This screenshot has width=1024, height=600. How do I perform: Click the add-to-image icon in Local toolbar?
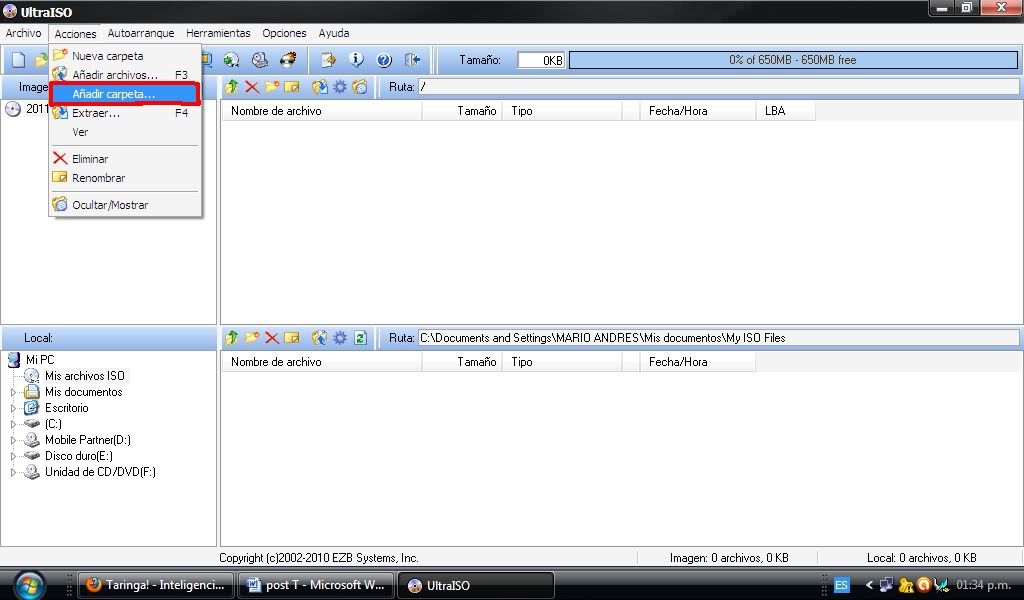(319, 338)
